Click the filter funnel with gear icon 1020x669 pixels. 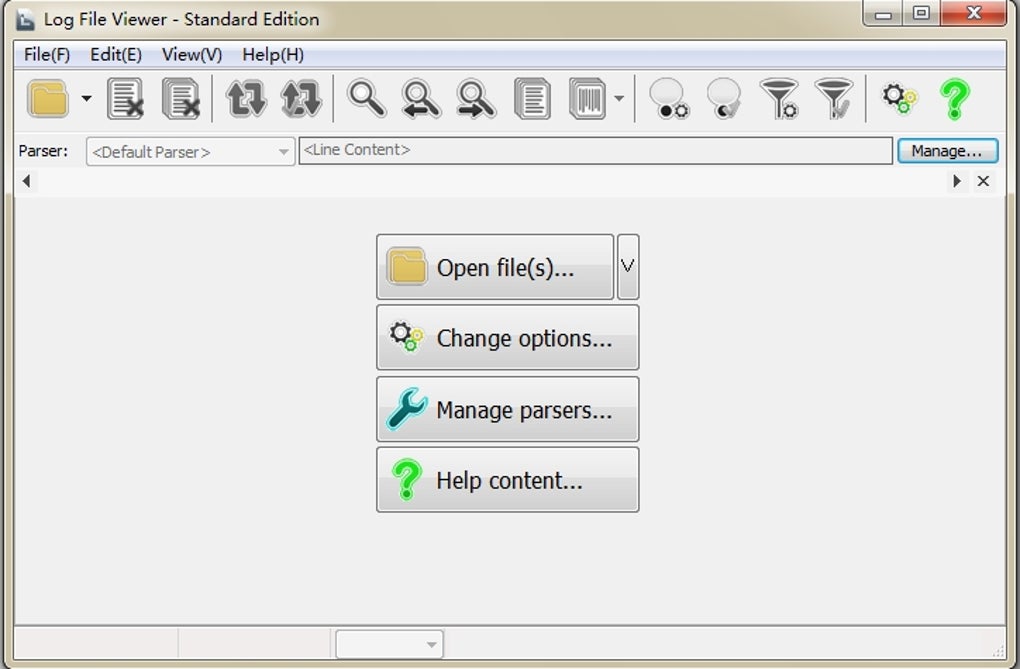pyautogui.click(x=779, y=99)
